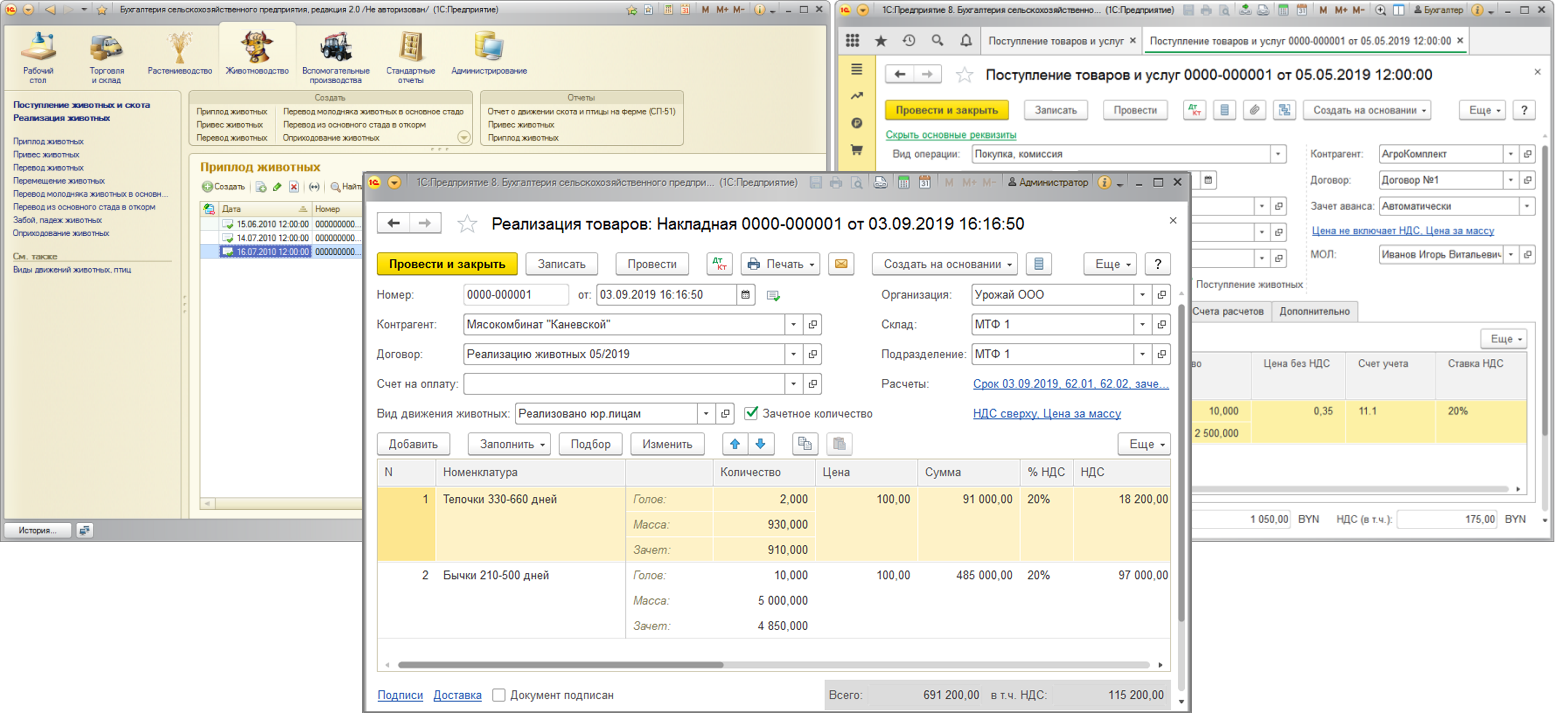
Task: Move row up with blue up arrow
Action: pyautogui.click(x=736, y=443)
